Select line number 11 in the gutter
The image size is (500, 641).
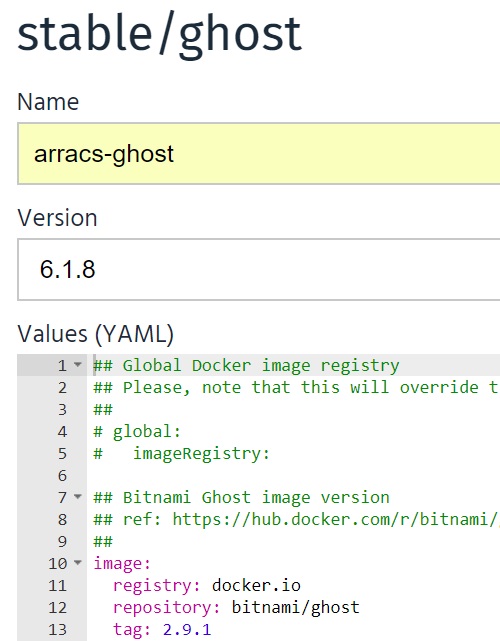tap(58, 585)
